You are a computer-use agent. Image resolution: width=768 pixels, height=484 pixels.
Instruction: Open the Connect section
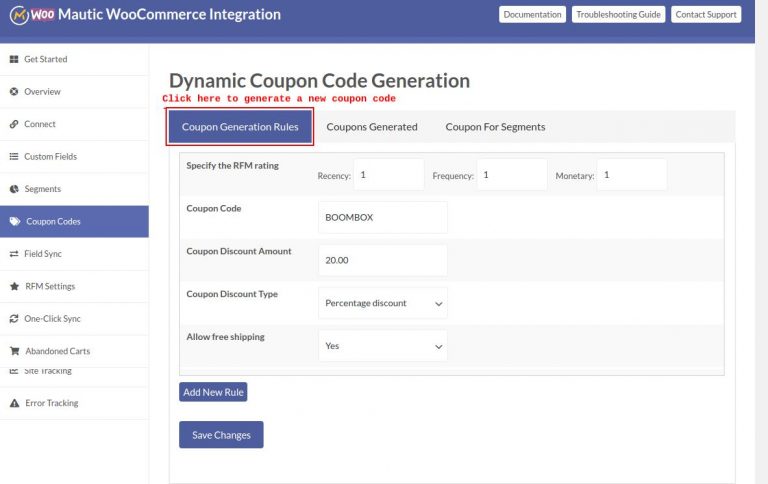pyautogui.click(x=74, y=124)
